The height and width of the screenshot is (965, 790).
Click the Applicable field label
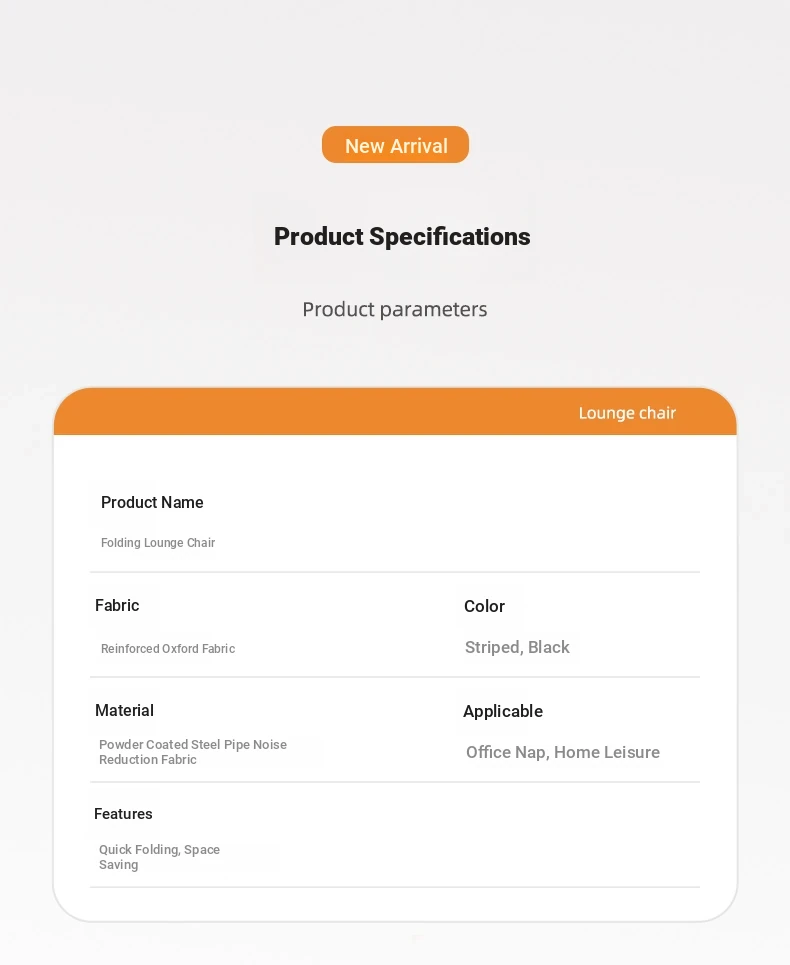click(x=503, y=711)
